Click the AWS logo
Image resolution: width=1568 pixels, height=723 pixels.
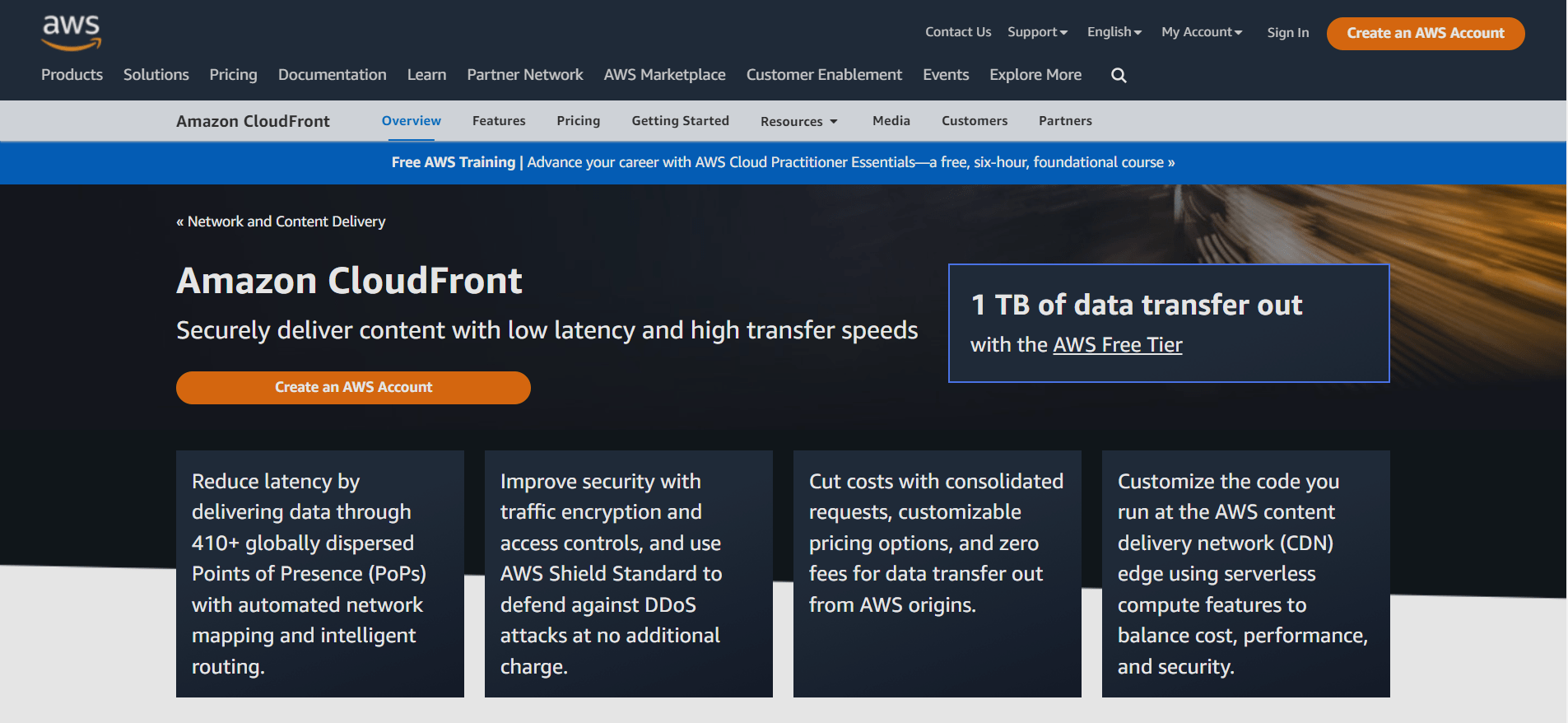72,33
